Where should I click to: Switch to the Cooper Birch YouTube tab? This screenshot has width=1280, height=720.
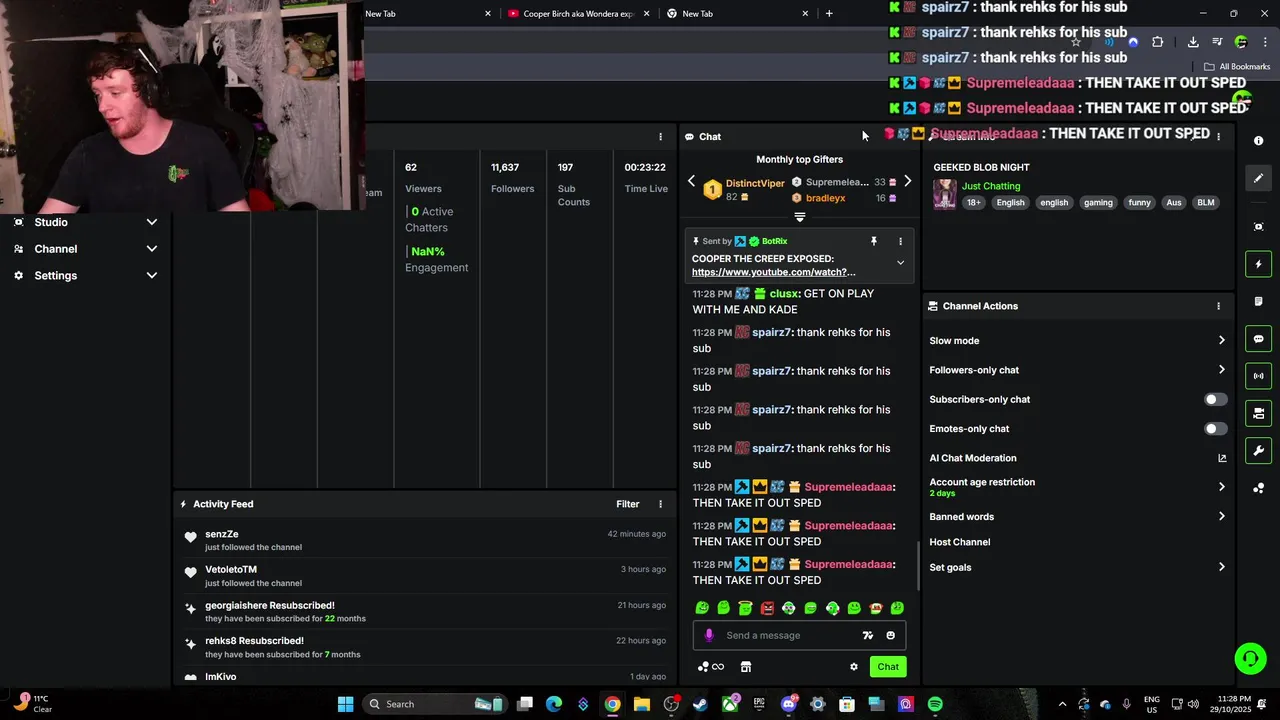[x=579, y=14]
